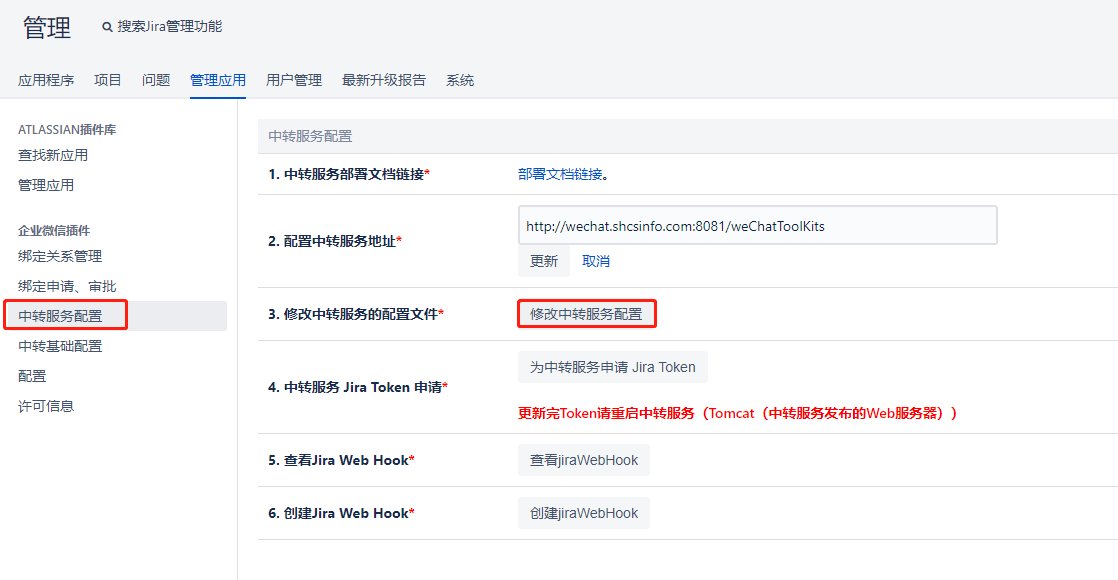Screen dimensions: 1118x580
Task: Focus the 中转服务地址 URL input field
Action: click(x=757, y=226)
